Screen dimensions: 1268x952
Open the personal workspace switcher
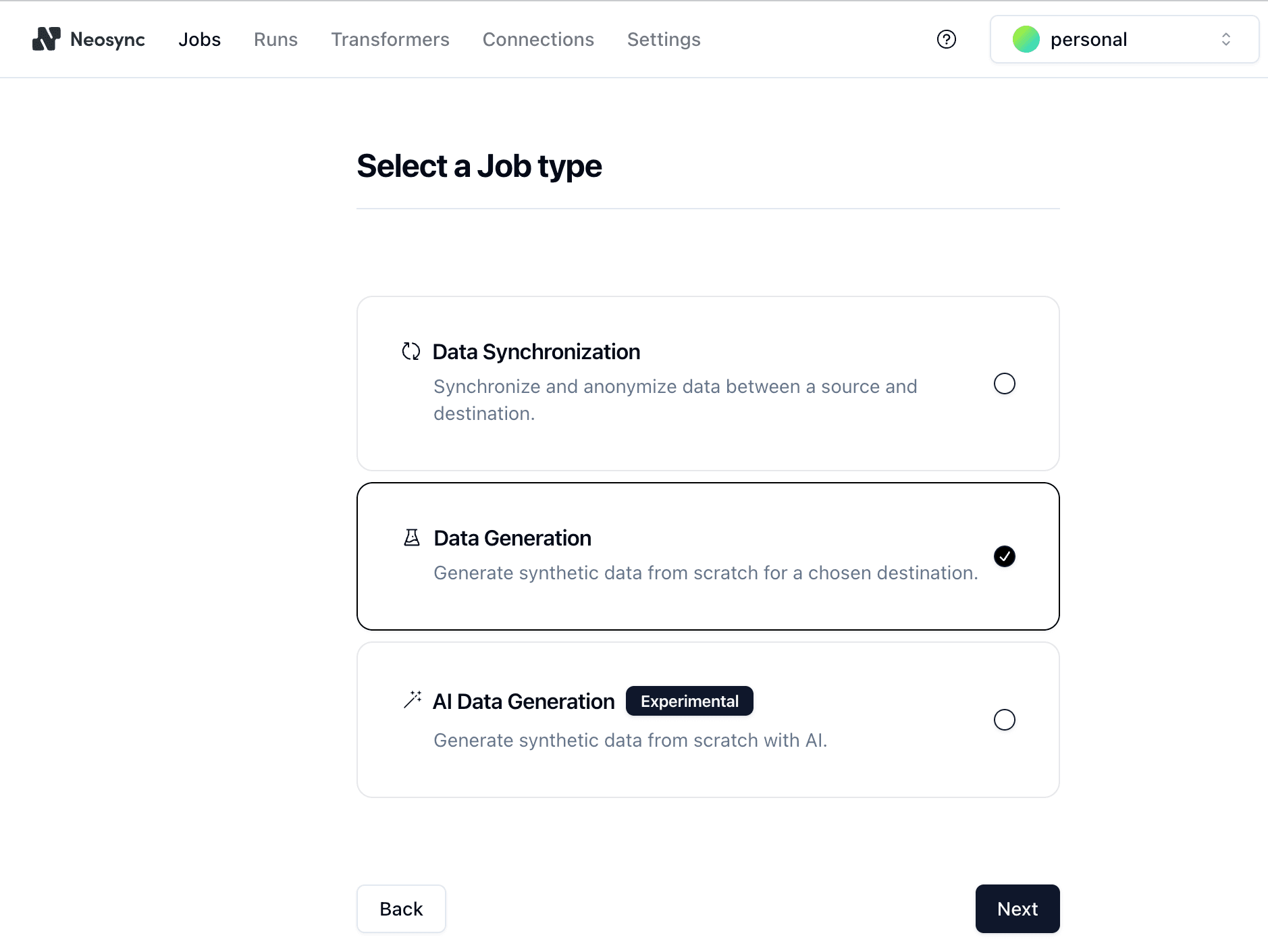(1121, 39)
